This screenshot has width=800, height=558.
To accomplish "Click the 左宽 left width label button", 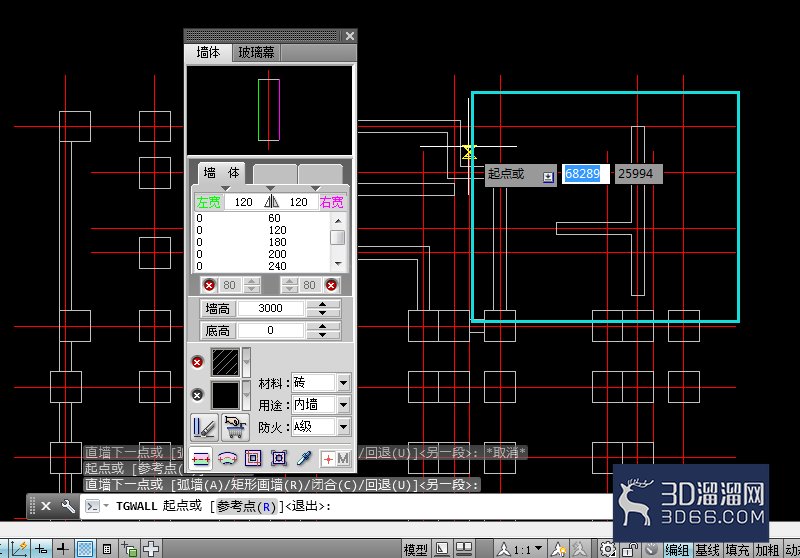I will point(208,202).
